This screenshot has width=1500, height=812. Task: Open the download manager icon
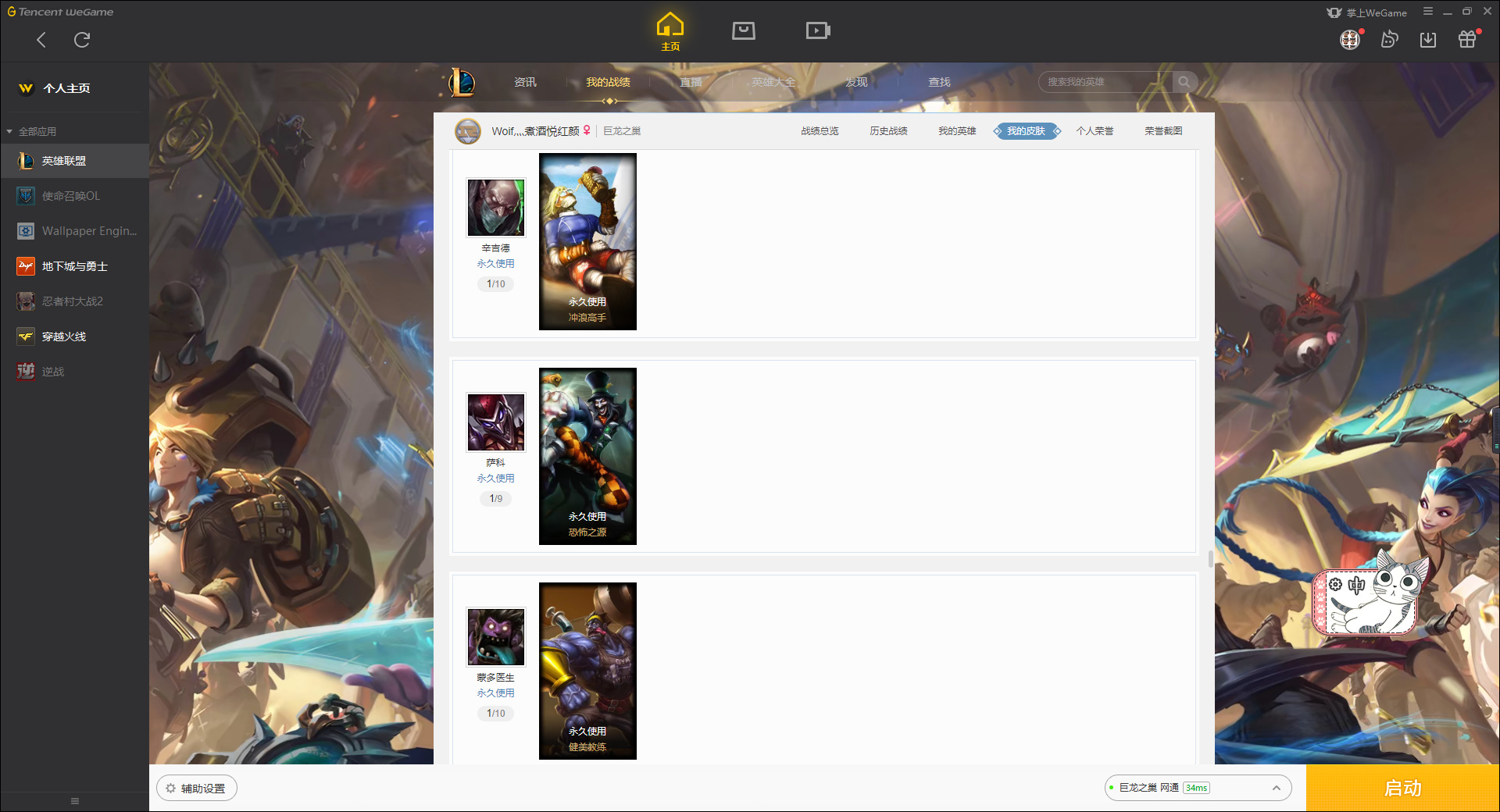click(x=1428, y=40)
